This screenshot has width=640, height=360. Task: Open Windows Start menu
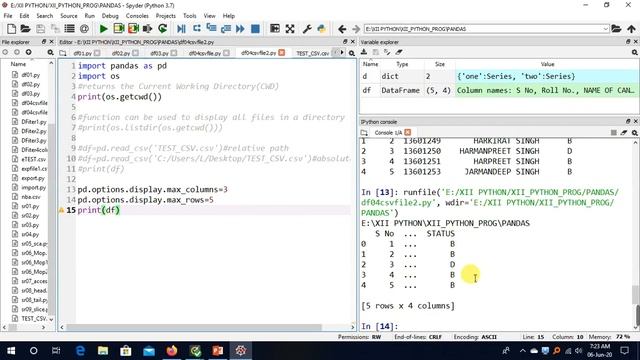[11, 351]
